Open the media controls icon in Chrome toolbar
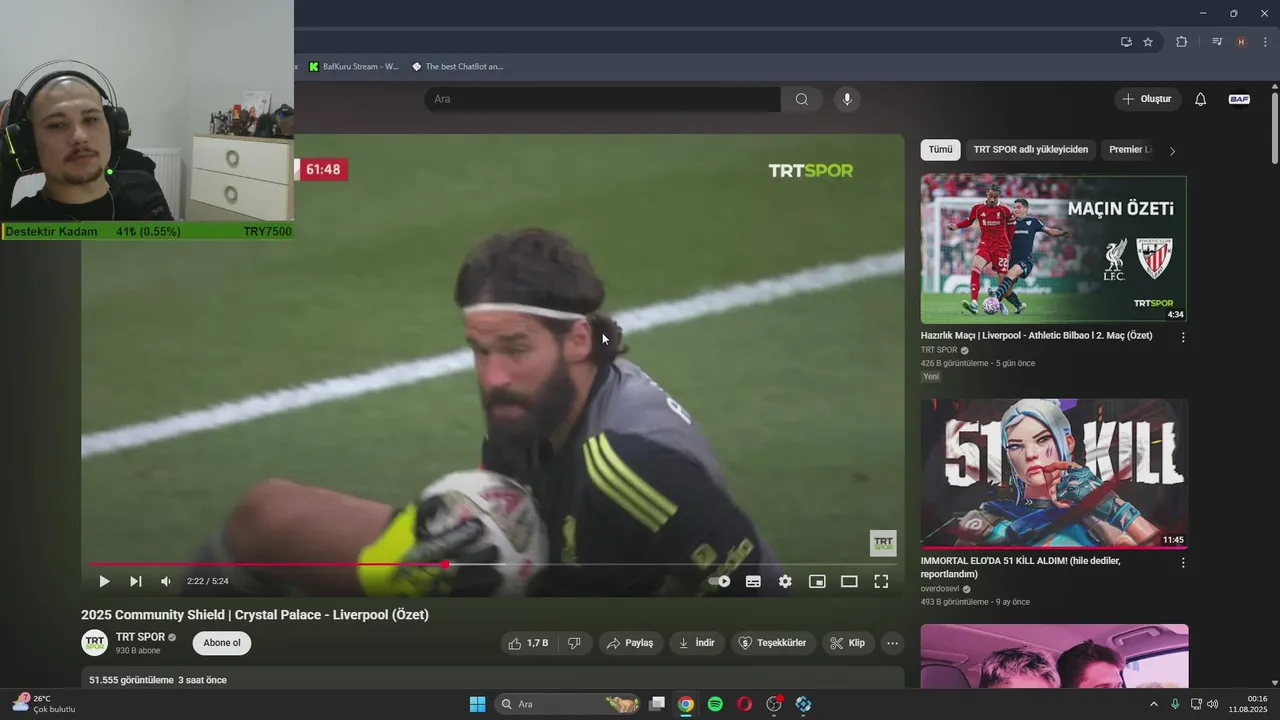The height and width of the screenshot is (720, 1280). tap(1217, 42)
